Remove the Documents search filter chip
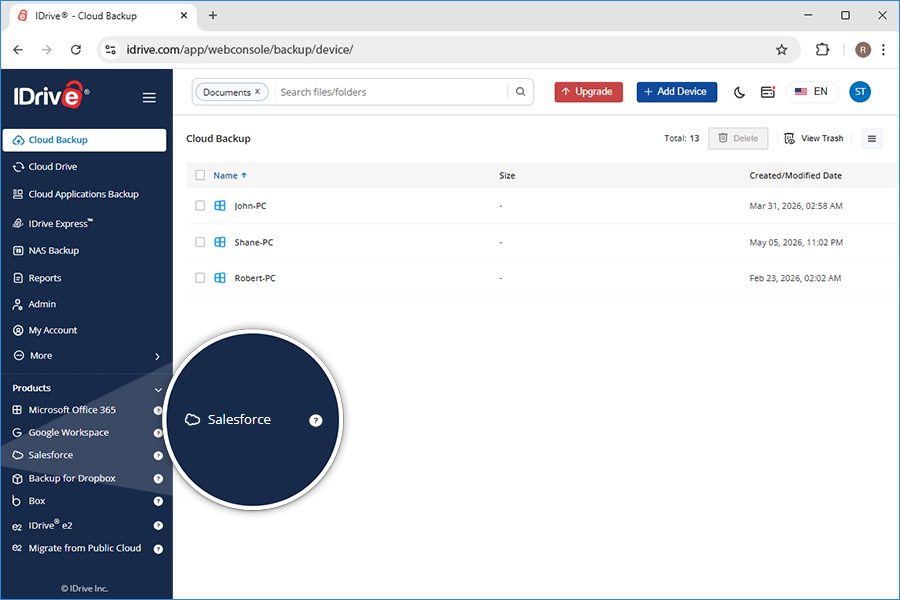The height and width of the screenshot is (600, 900). point(258,92)
